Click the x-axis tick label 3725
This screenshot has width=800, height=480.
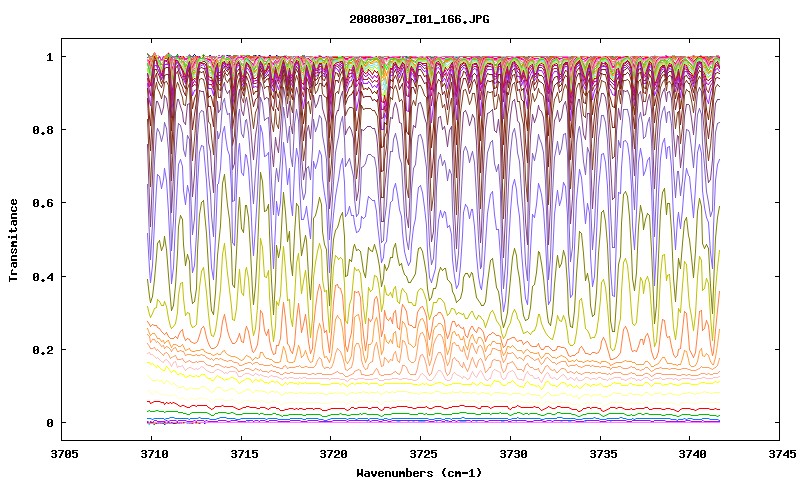tap(421, 454)
